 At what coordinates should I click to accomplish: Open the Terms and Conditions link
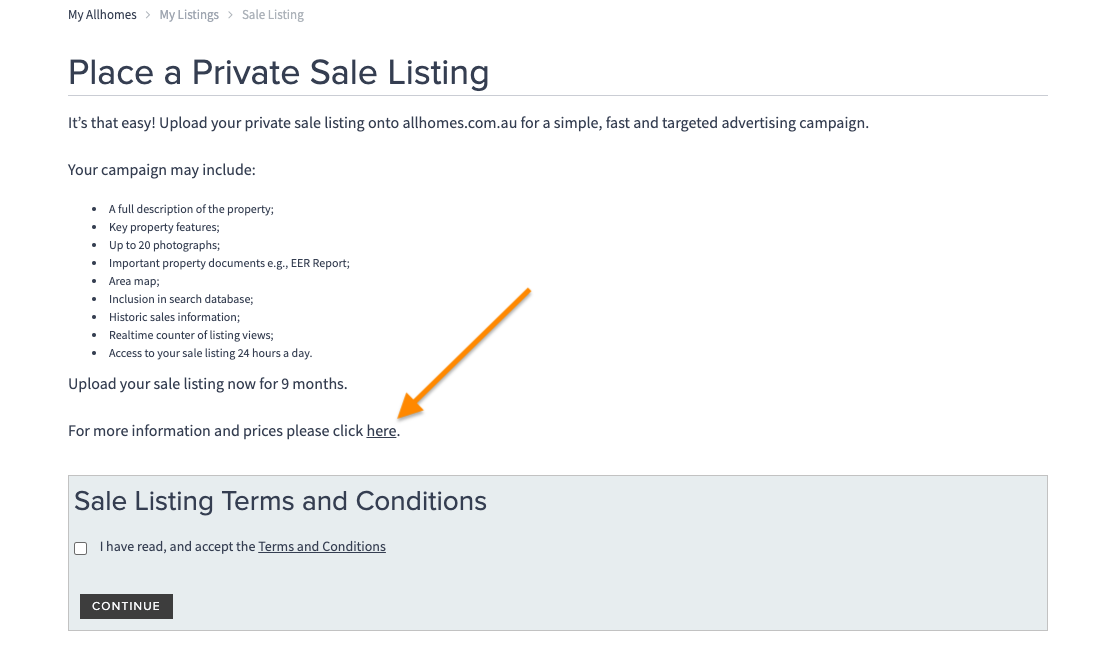pyautogui.click(x=322, y=547)
